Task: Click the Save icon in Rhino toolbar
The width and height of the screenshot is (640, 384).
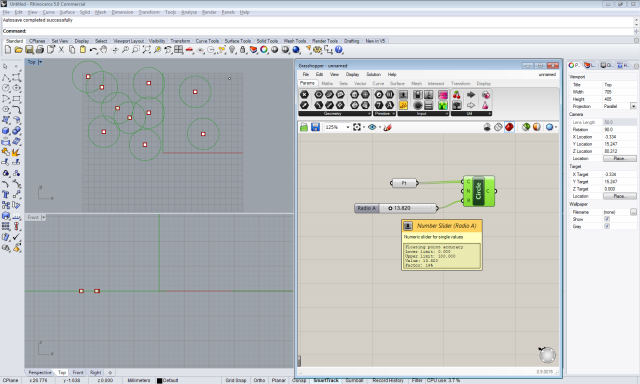Action: (x=29, y=50)
